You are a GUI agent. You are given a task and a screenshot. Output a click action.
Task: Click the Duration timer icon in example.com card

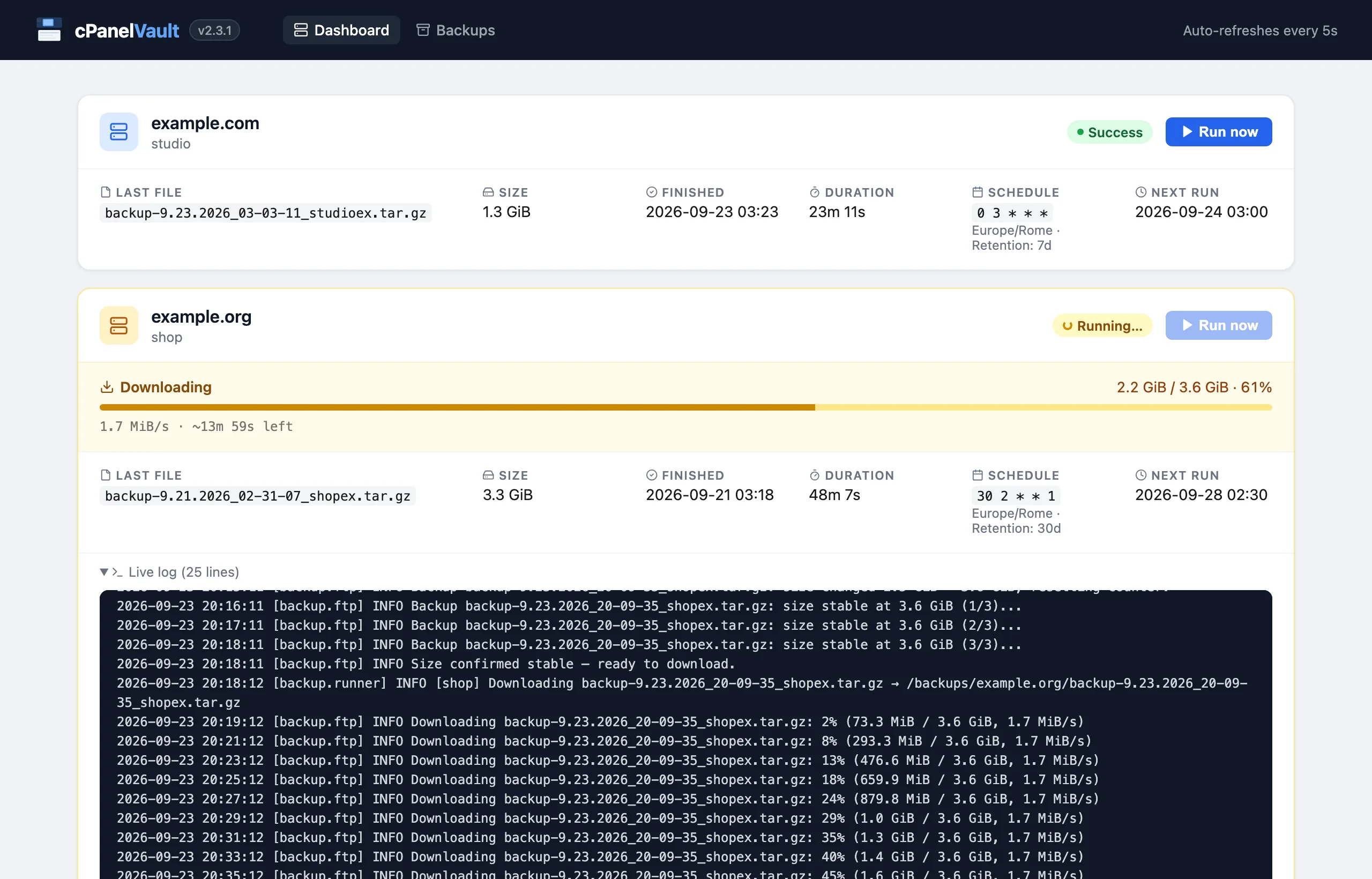tap(815, 192)
